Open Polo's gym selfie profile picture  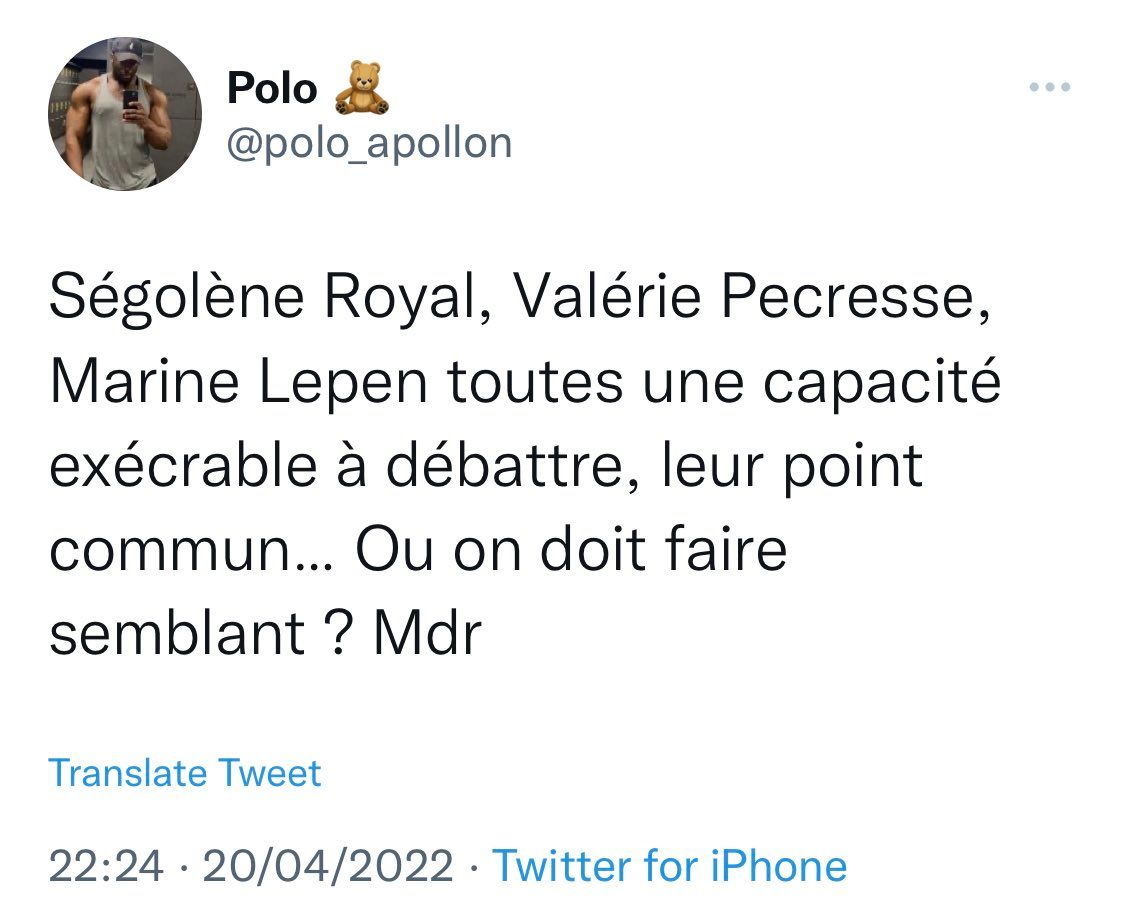(x=125, y=113)
